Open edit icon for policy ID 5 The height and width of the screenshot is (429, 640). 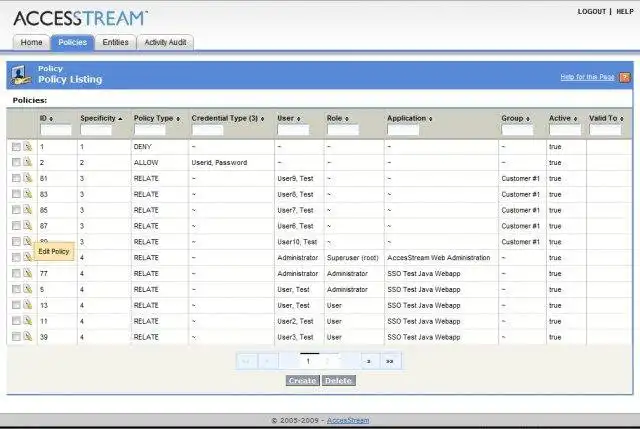27,289
